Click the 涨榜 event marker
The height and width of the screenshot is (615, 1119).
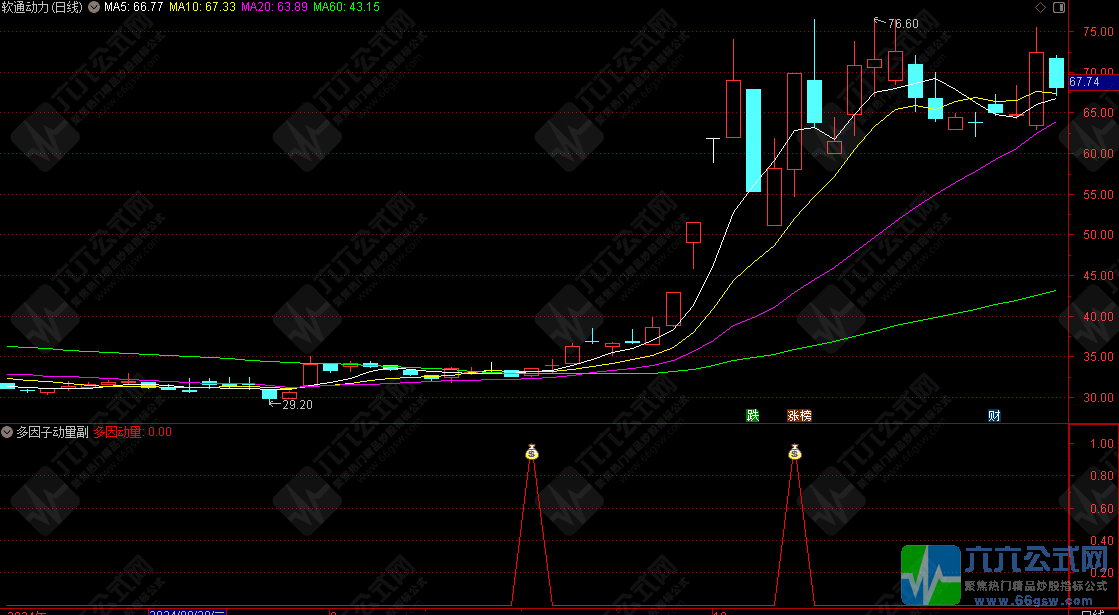pyautogui.click(x=799, y=416)
